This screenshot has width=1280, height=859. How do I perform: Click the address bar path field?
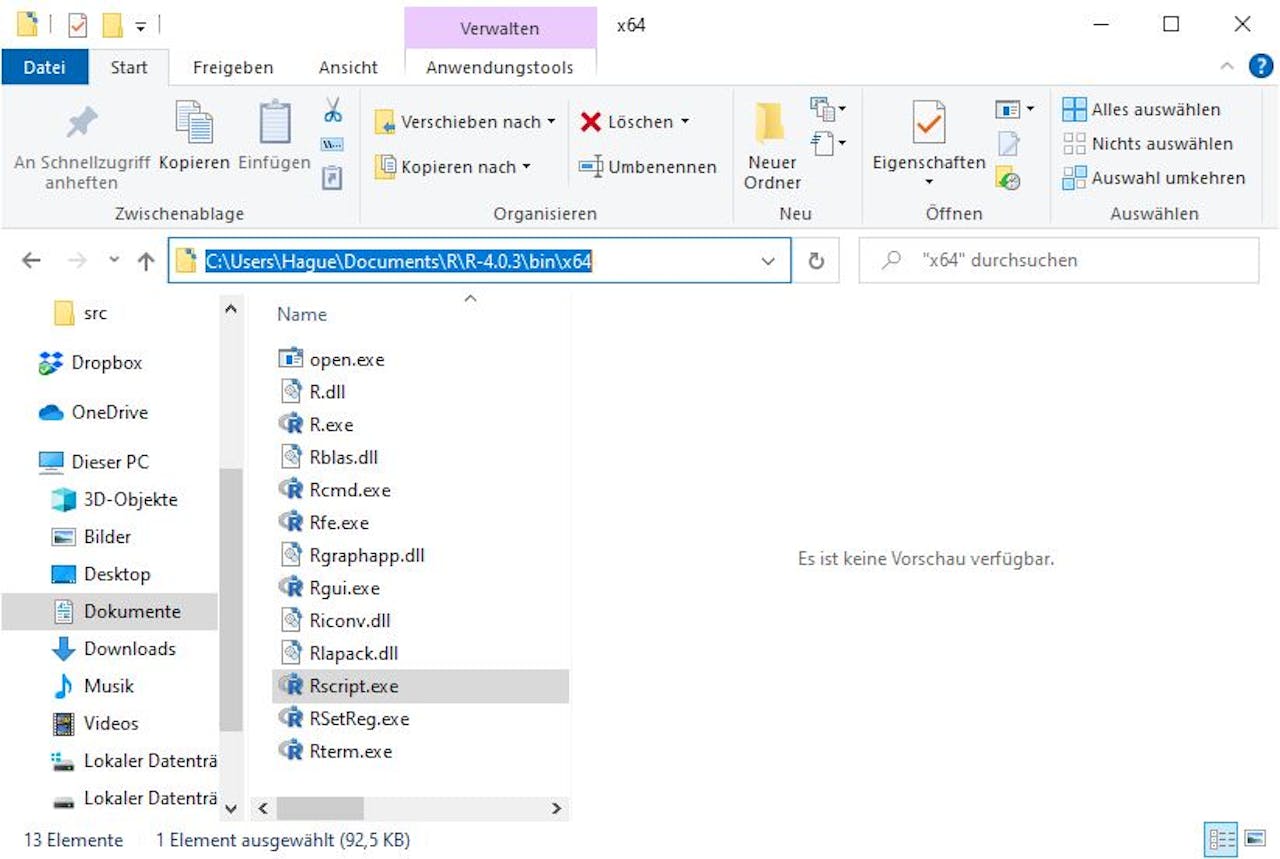(480, 261)
